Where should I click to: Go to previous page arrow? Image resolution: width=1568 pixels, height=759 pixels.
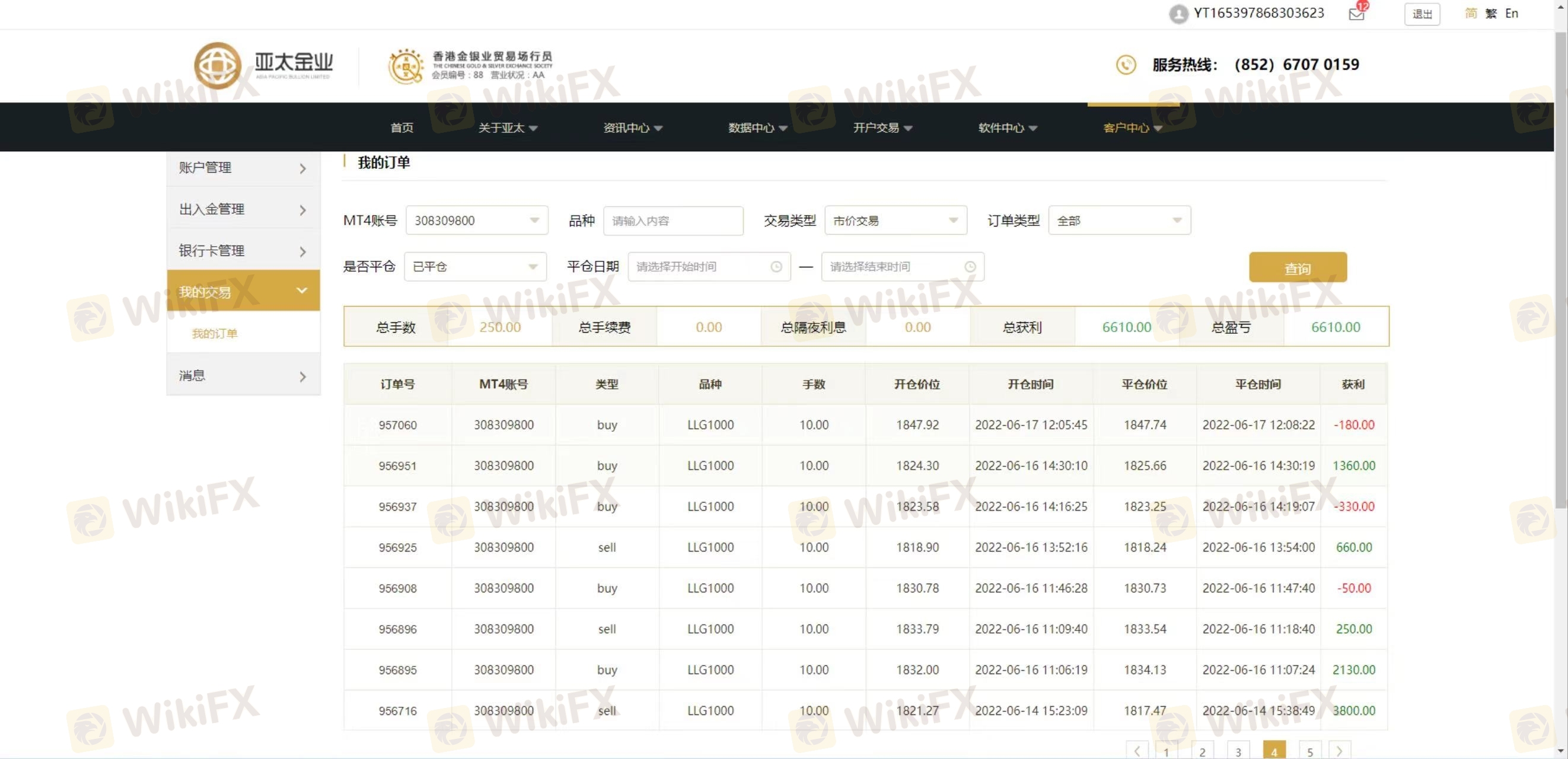pyautogui.click(x=1136, y=751)
